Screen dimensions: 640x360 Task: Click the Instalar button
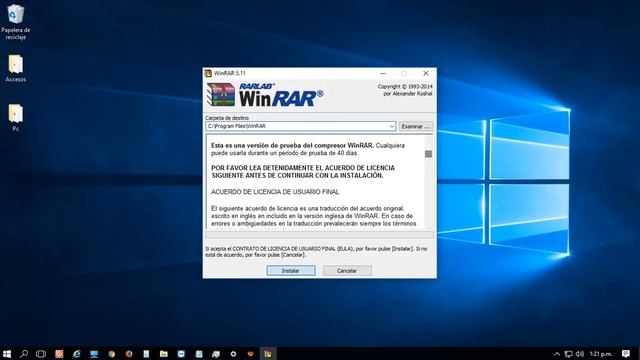[x=291, y=271]
